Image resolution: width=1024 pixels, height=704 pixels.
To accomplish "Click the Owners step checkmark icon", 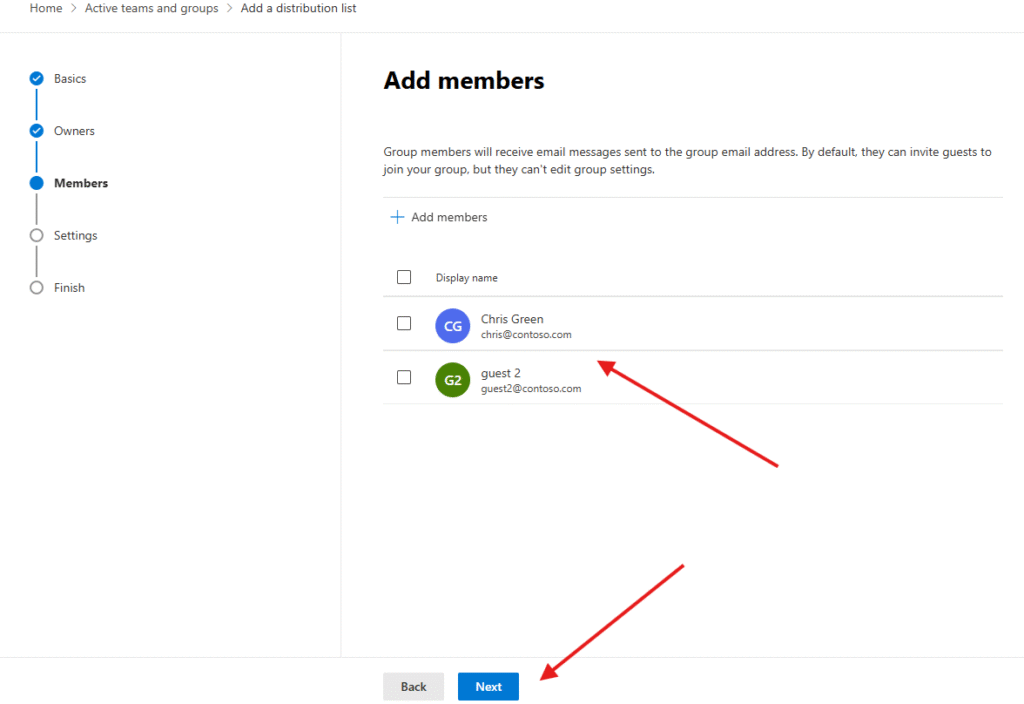I will coord(37,131).
